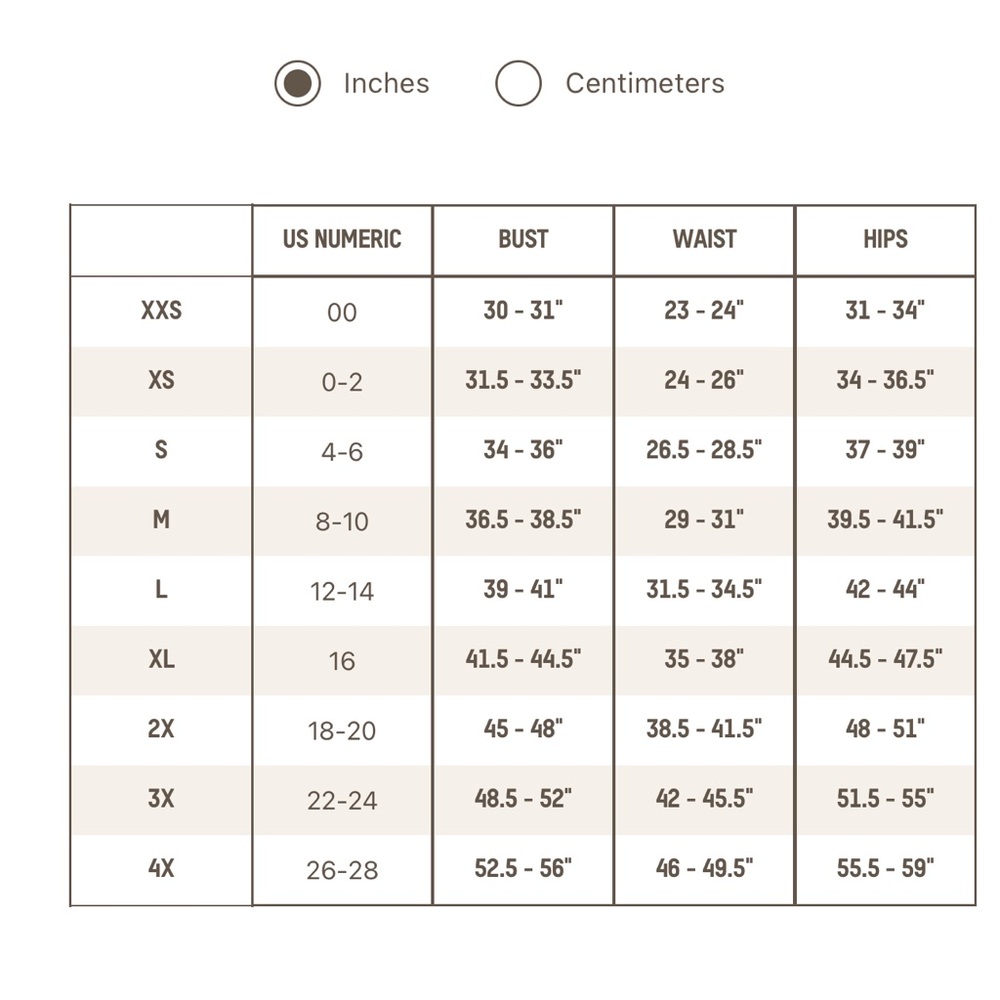Select the Centimeters radio button
Image resolution: width=1000 pixels, height=1000 pixels.
pos(518,84)
